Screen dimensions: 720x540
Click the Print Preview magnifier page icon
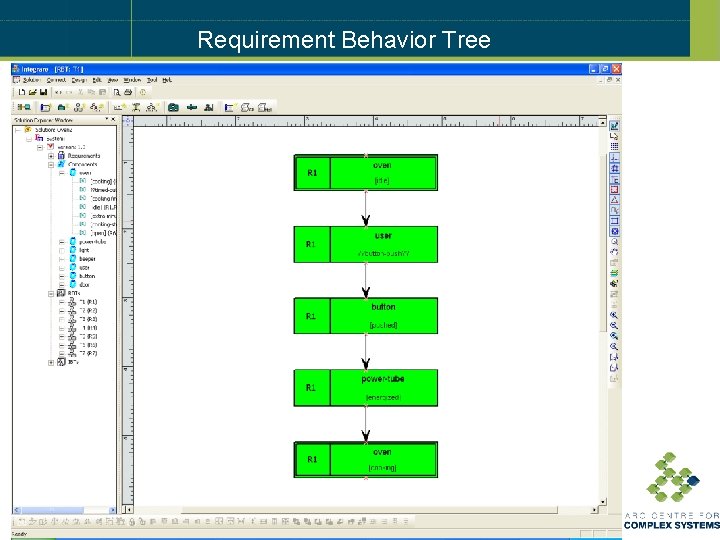[117, 92]
